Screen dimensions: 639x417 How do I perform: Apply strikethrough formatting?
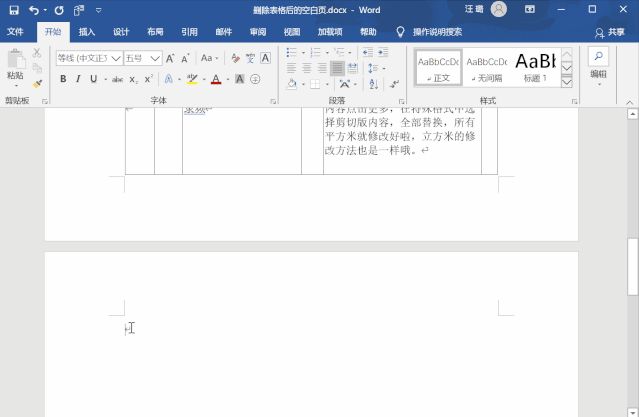117,79
